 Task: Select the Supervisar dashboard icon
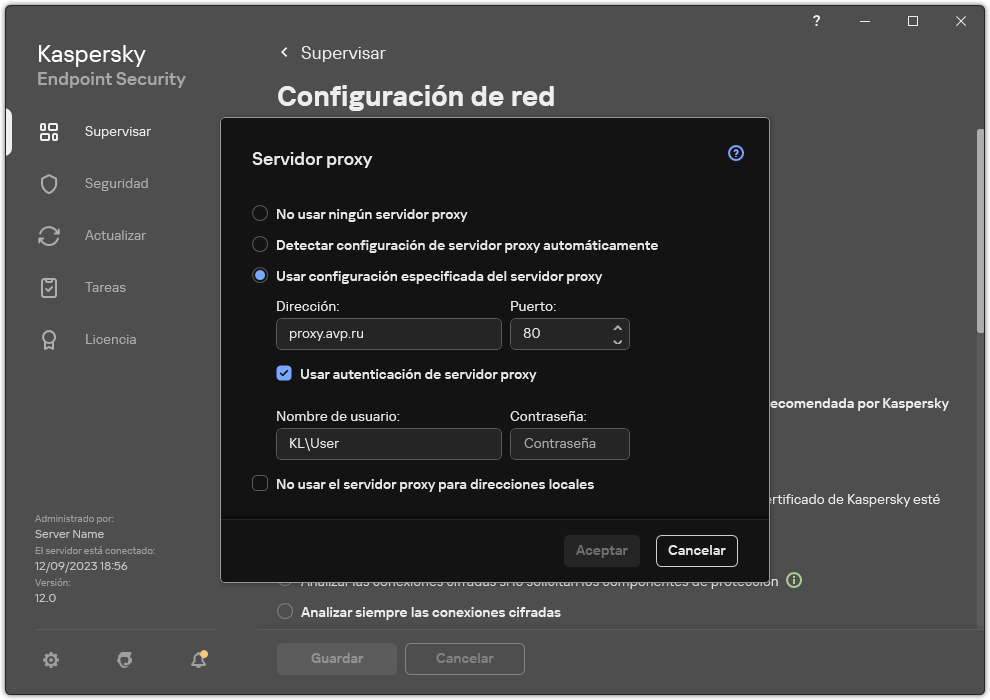point(49,131)
